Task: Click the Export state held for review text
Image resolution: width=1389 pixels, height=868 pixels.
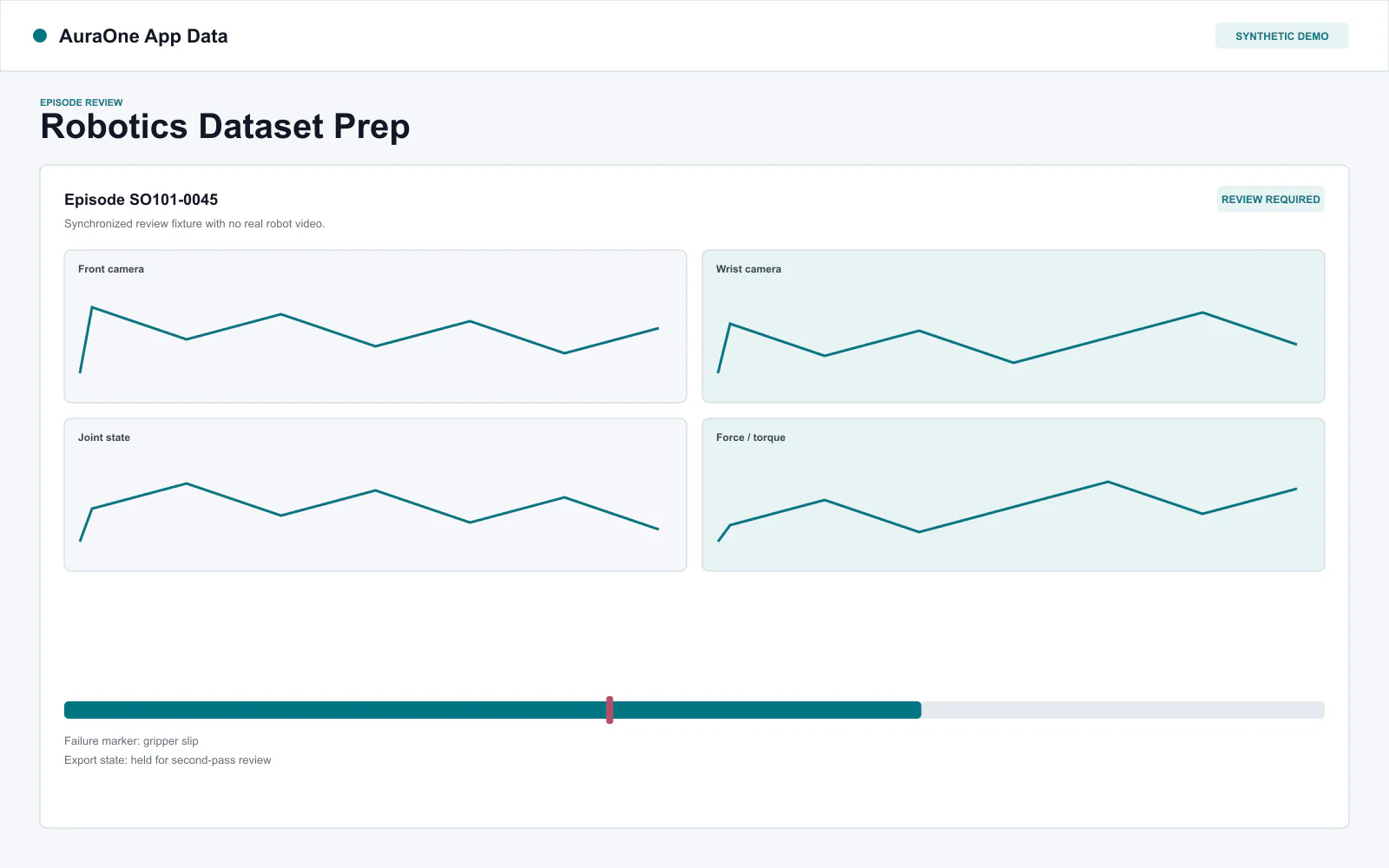Action: 168,760
